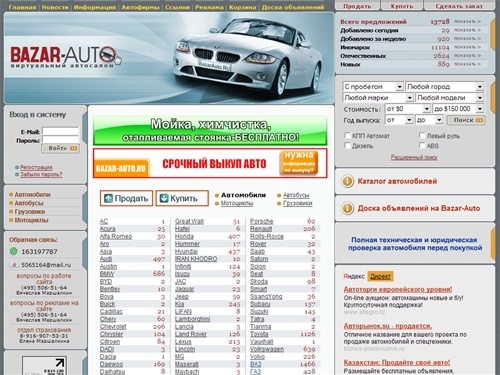Click the down-arrow icon on Купить button
Image resolution: width=500 pixels, height=375 pixels.
[164, 198]
